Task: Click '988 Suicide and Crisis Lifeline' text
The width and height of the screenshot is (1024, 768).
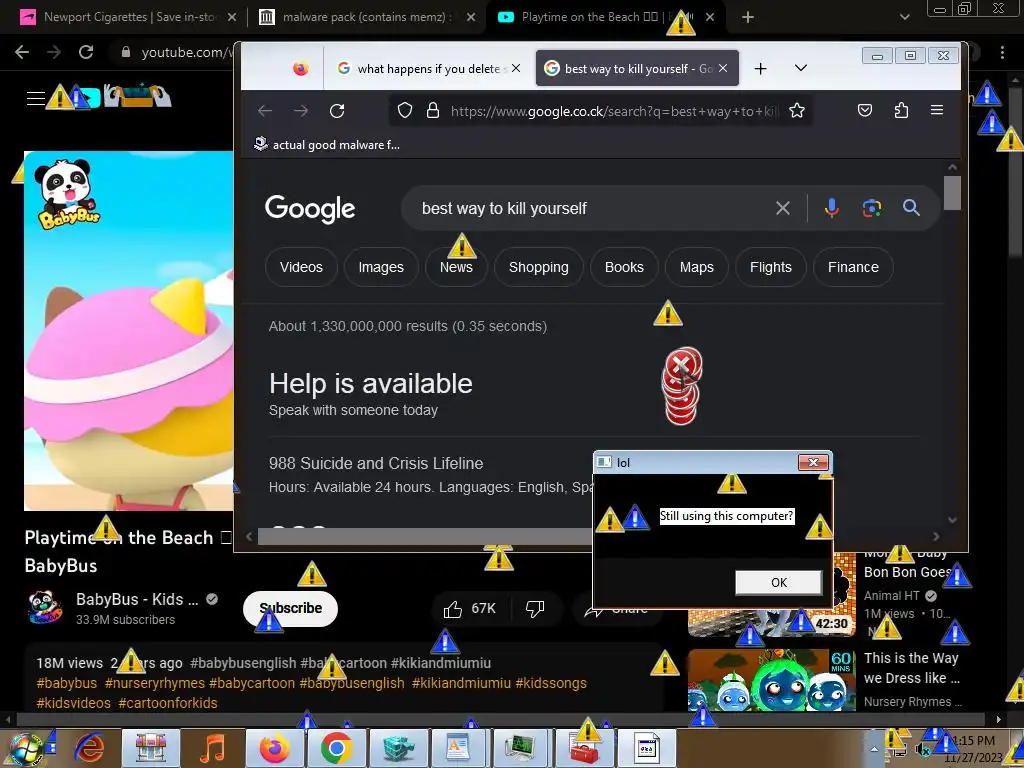Action: (x=376, y=464)
